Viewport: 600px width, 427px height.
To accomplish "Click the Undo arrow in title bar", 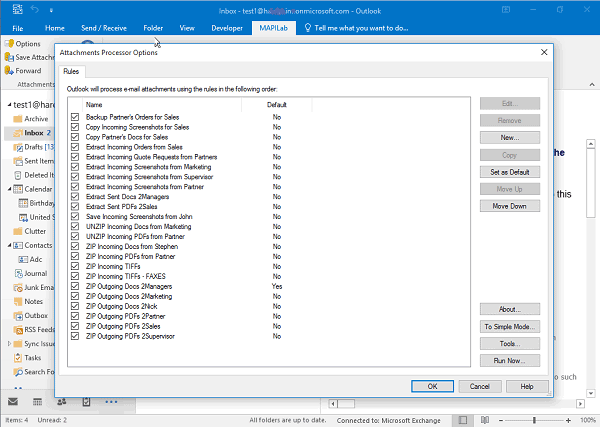I will click(35, 10).
